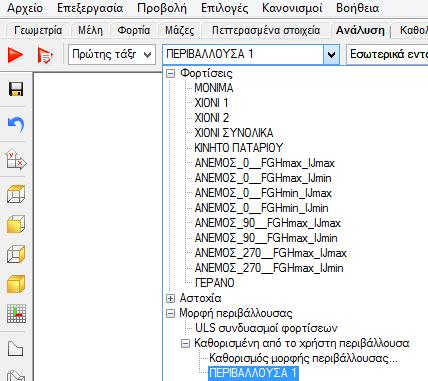Select ΑΝΕΜΟΣ_0__FGHmax_IJmin load case
This screenshot has height=381, width=428.
(x=263, y=178)
